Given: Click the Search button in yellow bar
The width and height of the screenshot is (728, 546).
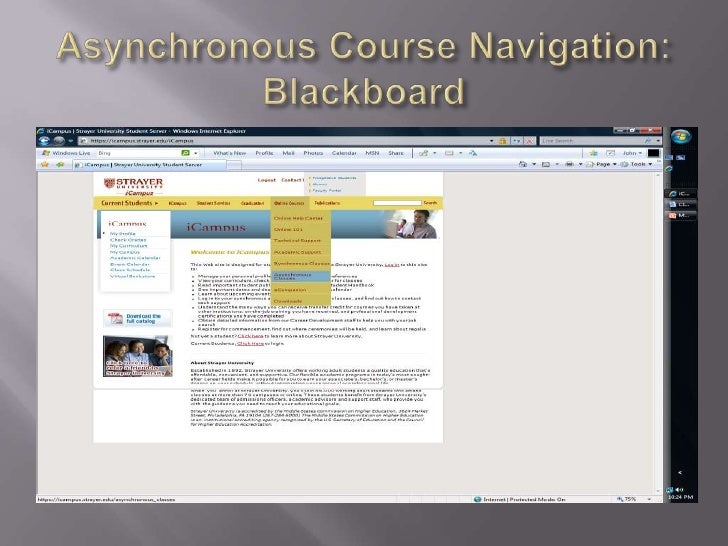Looking at the screenshot, I should pos(430,203).
